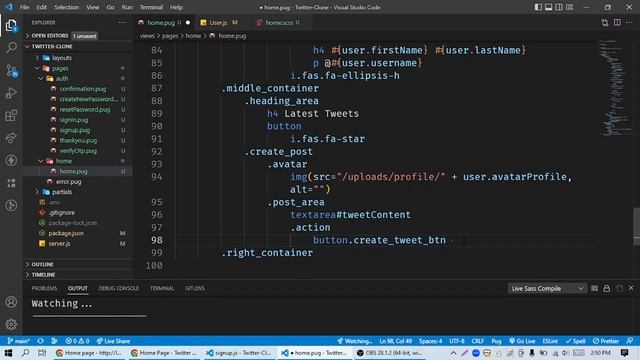
Task: Collapse the home folder
Action: tap(63, 161)
